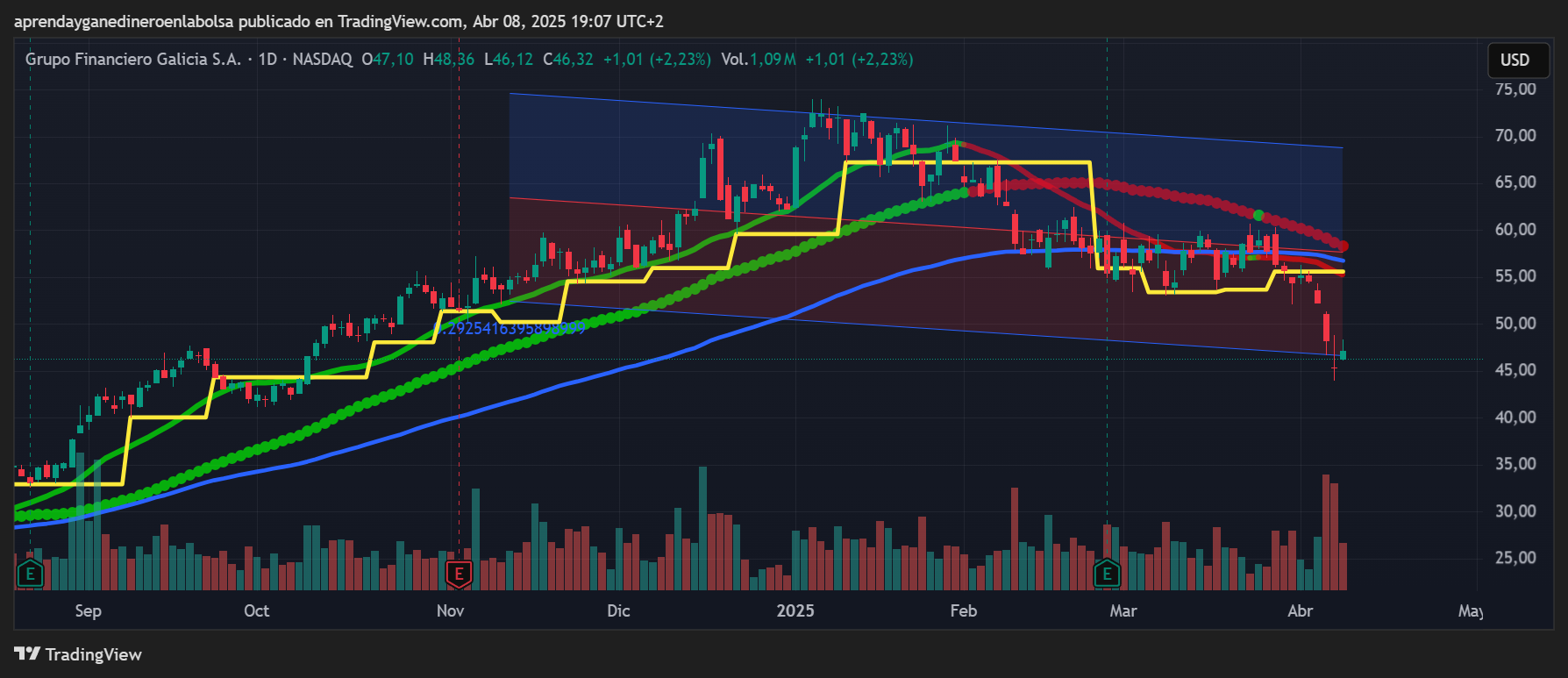Click the green dot on the dotted average
Screen dimensions: 1568x678
(x=1258, y=215)
